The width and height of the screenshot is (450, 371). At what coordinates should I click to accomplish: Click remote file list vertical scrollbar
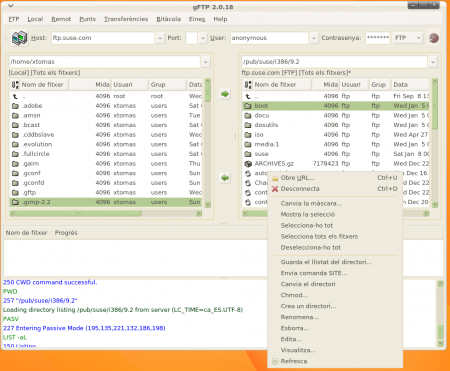tap(435, 143)
